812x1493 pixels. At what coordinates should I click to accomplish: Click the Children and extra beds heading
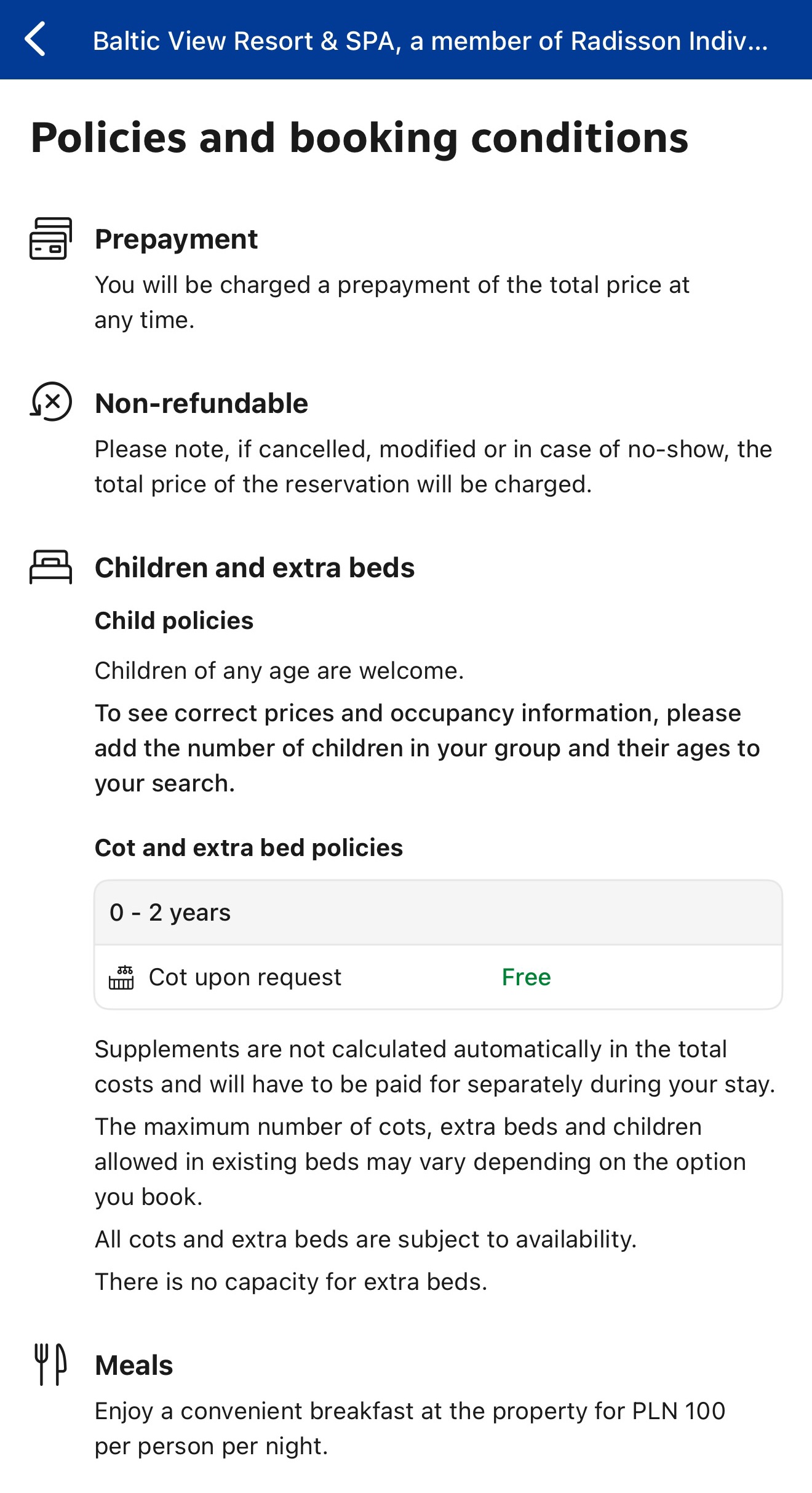(255, 567)
